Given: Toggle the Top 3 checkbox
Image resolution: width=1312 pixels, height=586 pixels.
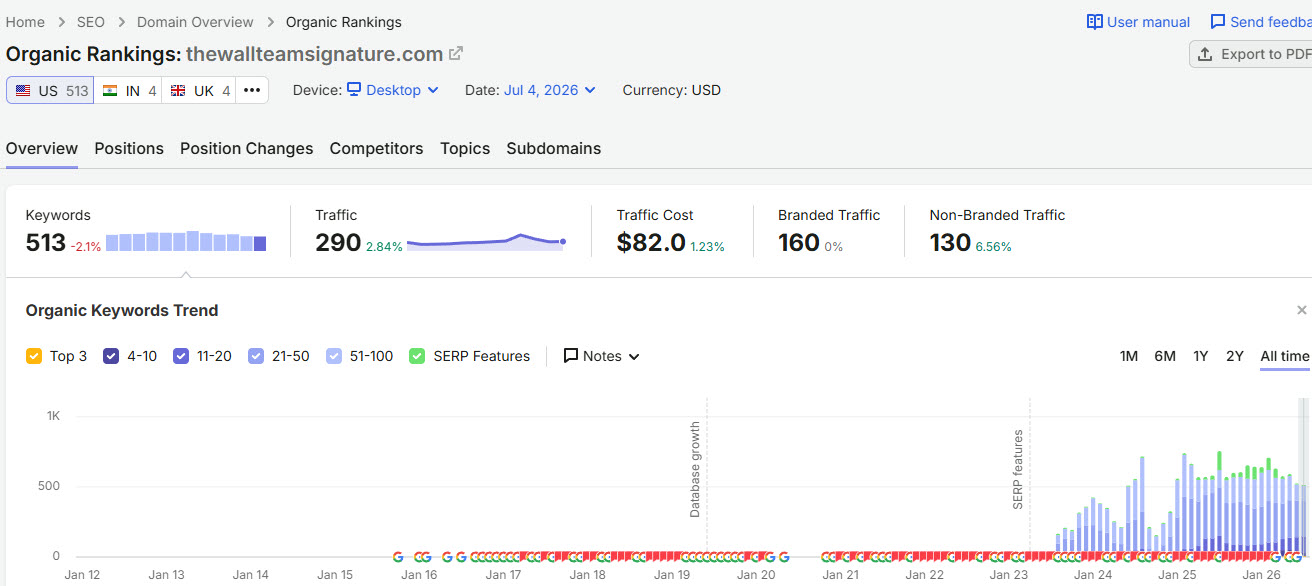Looking at the screenshot, I should tap(34, 356).
